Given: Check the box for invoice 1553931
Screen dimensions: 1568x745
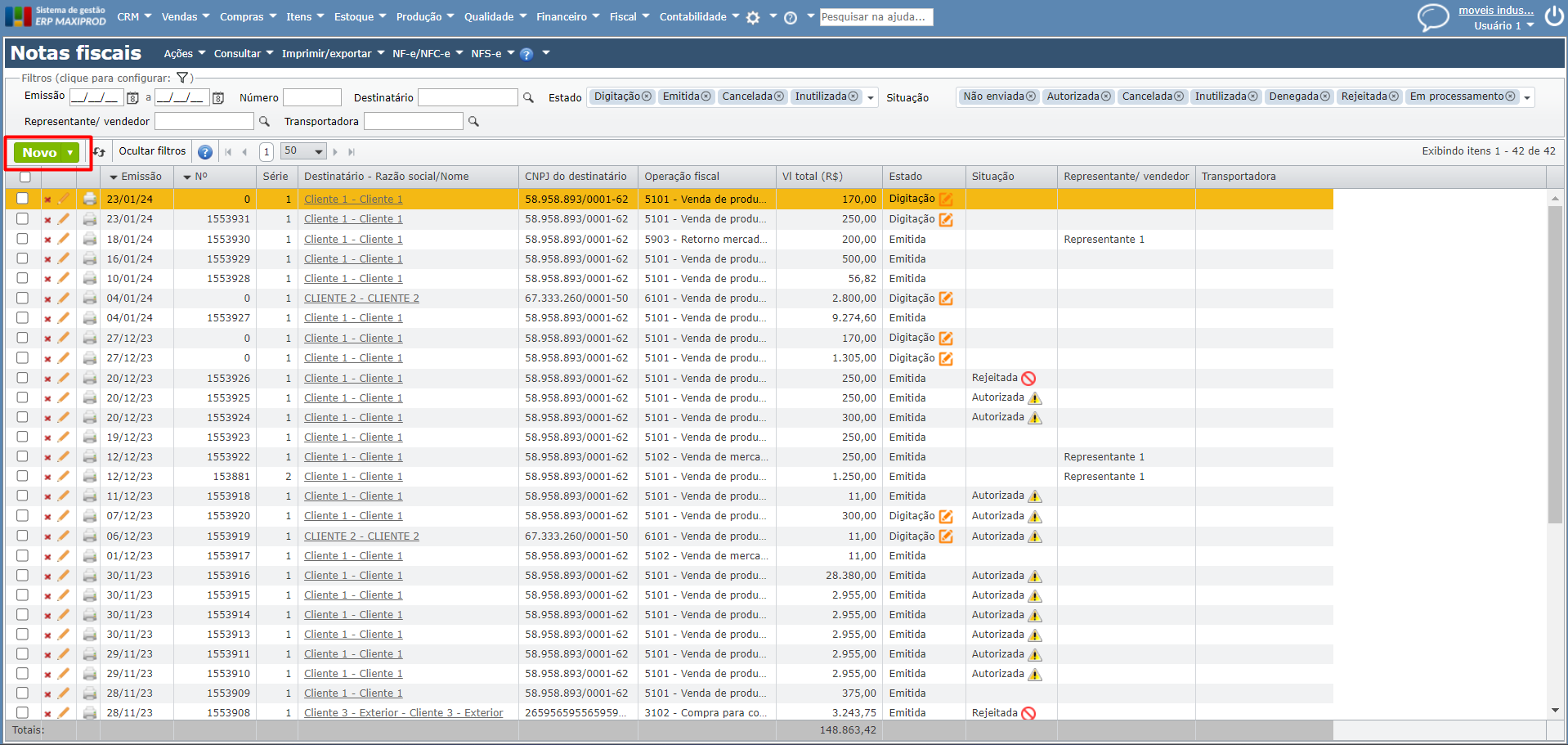Looking at the screenshot, I should click(22, 219).
